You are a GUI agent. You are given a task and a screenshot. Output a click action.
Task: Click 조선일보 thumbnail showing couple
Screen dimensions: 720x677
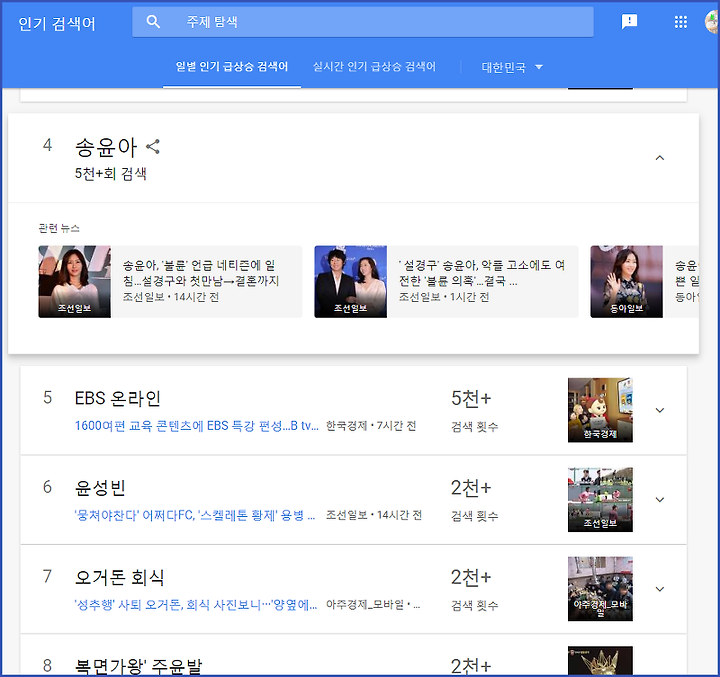350,282
